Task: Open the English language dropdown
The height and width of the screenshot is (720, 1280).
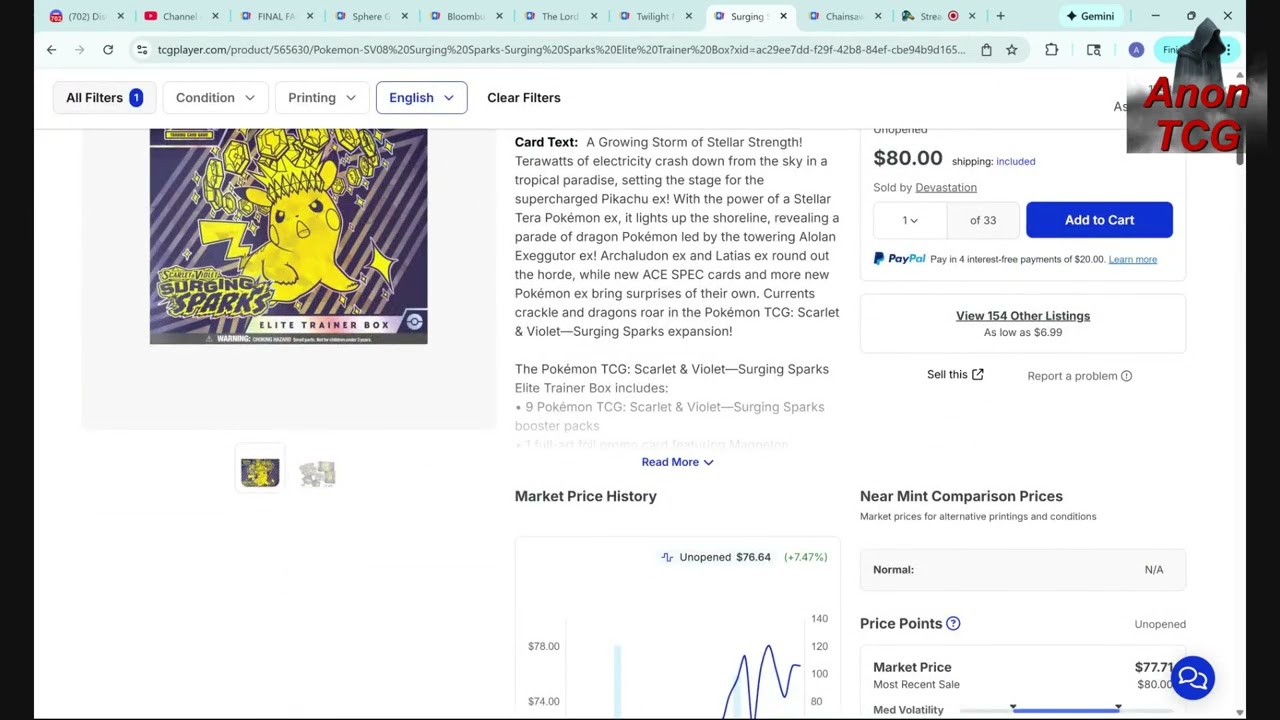Action: 421,97
